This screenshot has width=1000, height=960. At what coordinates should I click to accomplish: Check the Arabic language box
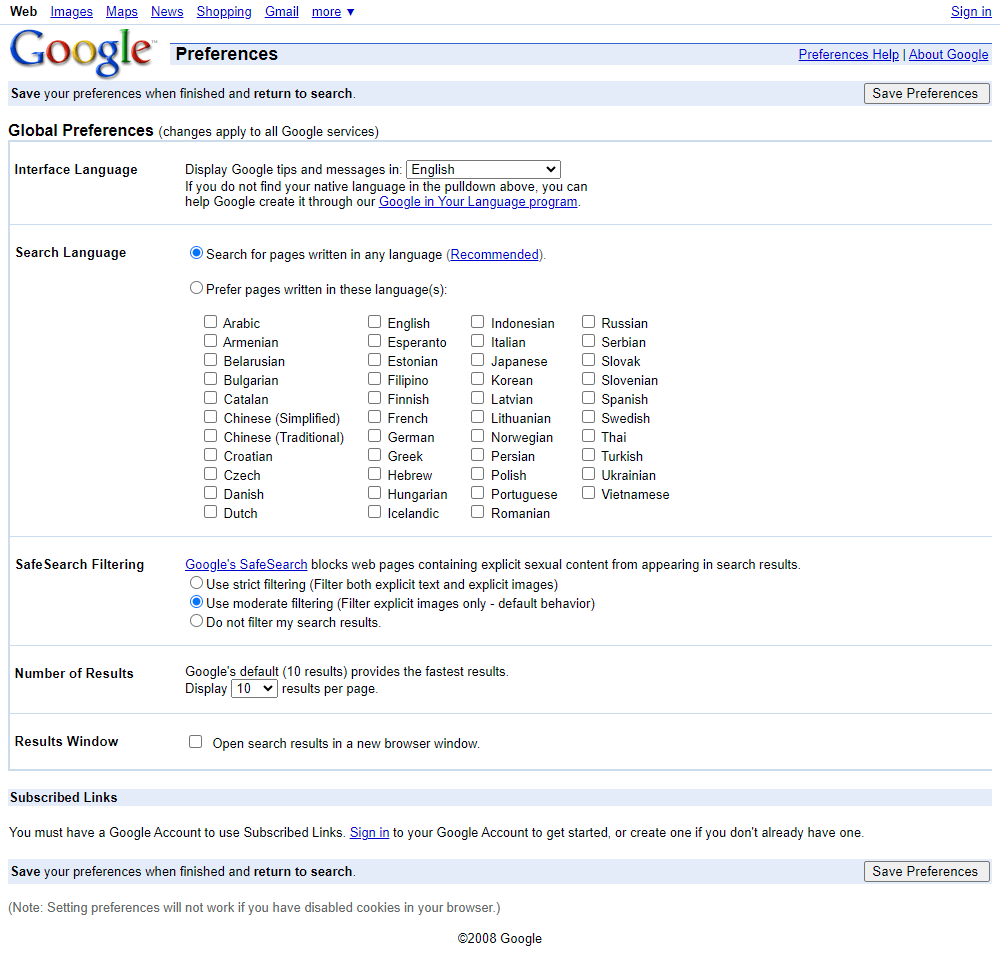210,321
